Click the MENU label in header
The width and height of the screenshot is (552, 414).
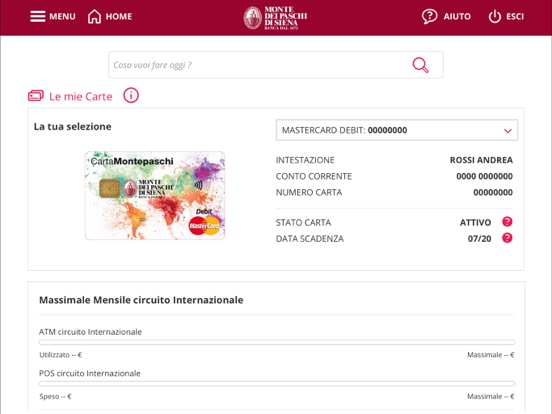pos(62,17)
